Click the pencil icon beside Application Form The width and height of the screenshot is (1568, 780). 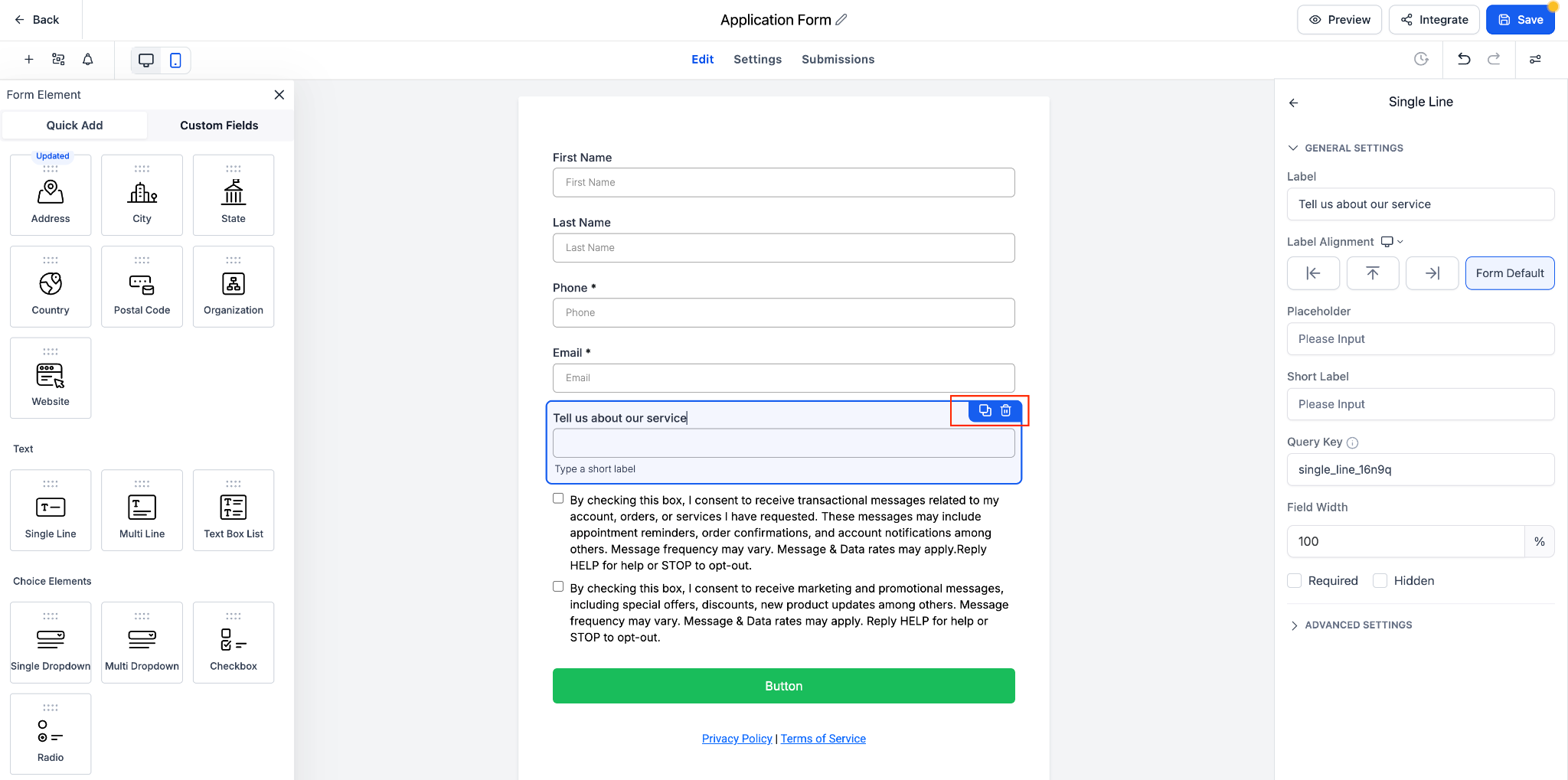click(x=841, y=20)
